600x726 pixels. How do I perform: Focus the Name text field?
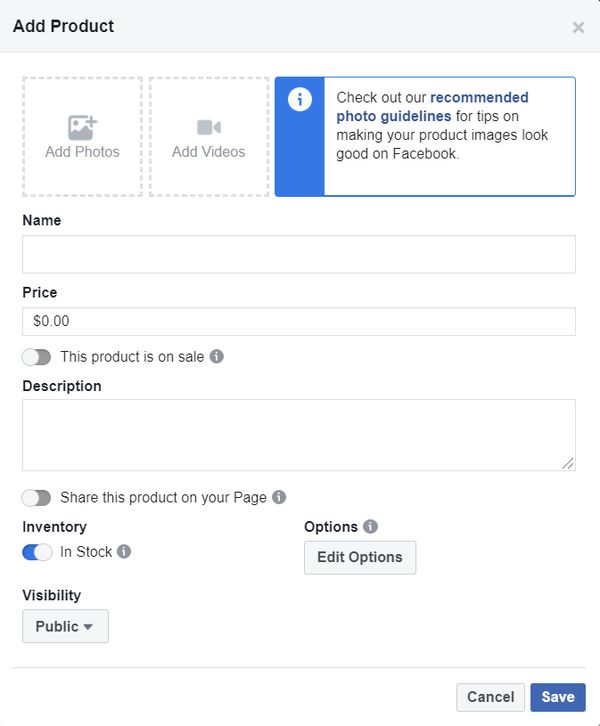[x=298, y=254]
